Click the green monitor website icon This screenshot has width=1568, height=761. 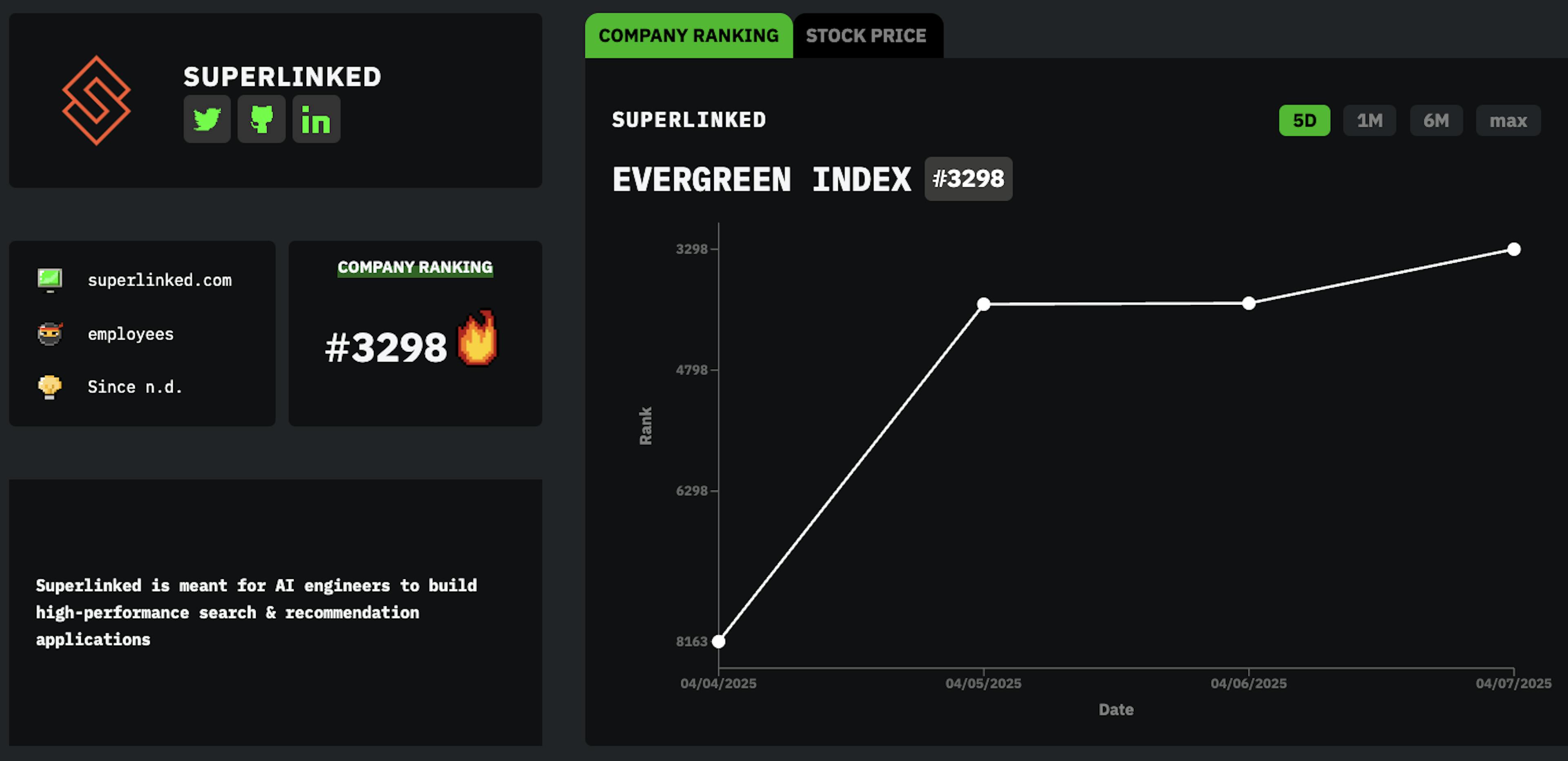pos(50,280)
